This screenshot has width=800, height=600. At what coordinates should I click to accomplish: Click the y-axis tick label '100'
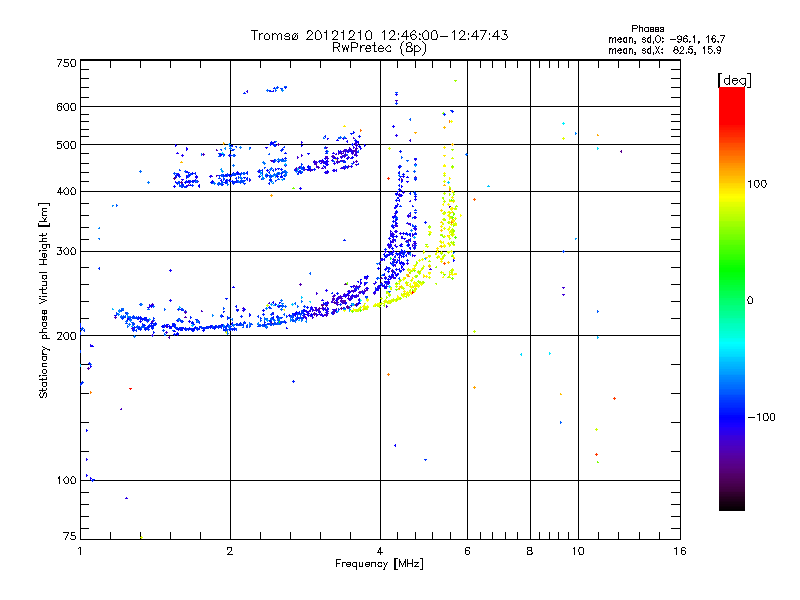click(66, 481)
